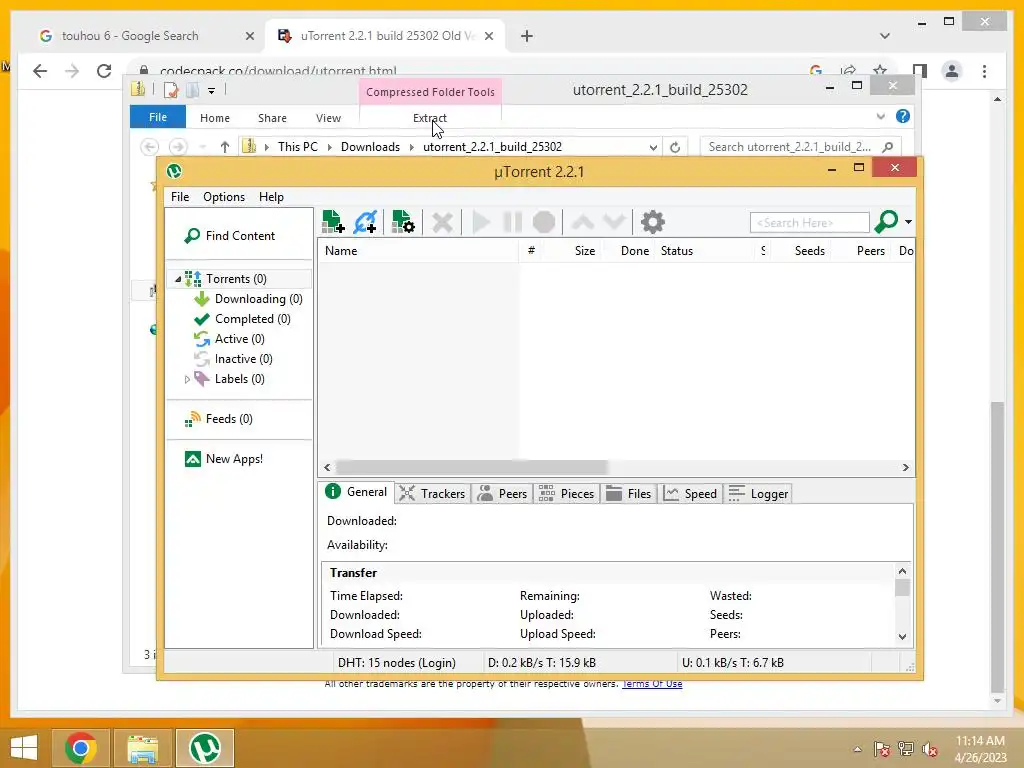Click DHT nodes status bar entry
1024x768 pixels.
[x=396, y=663]
